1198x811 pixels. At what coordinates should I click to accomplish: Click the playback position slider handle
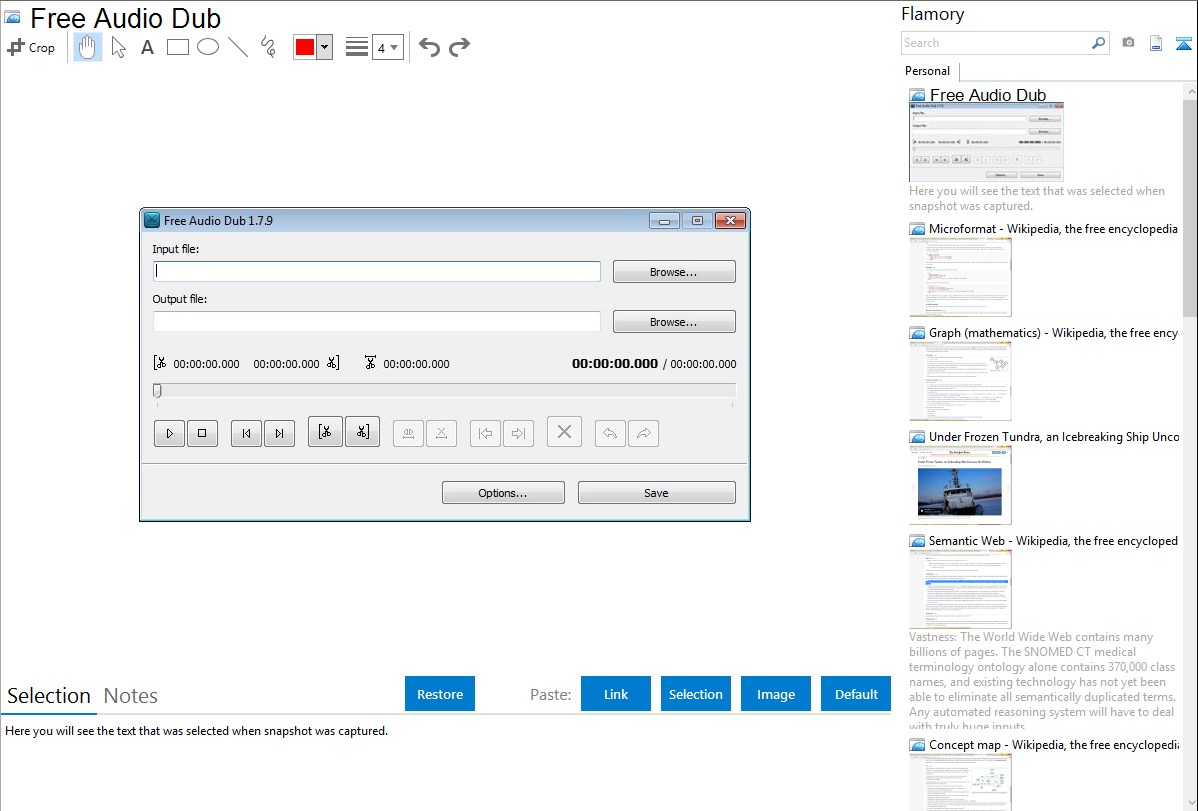pyautogui.click(x=157, y=391)
